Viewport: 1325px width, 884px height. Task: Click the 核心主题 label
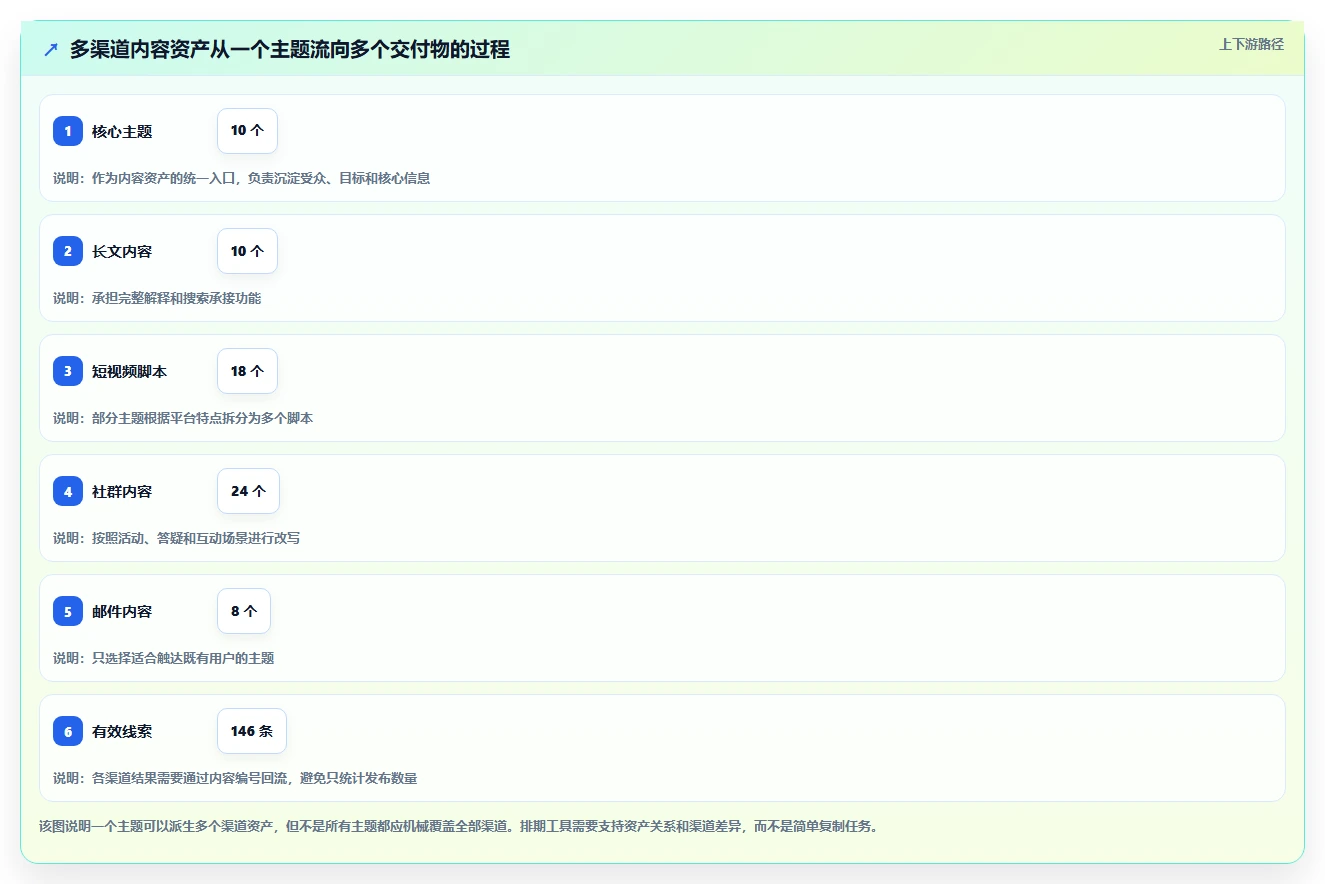click(122, 131)
